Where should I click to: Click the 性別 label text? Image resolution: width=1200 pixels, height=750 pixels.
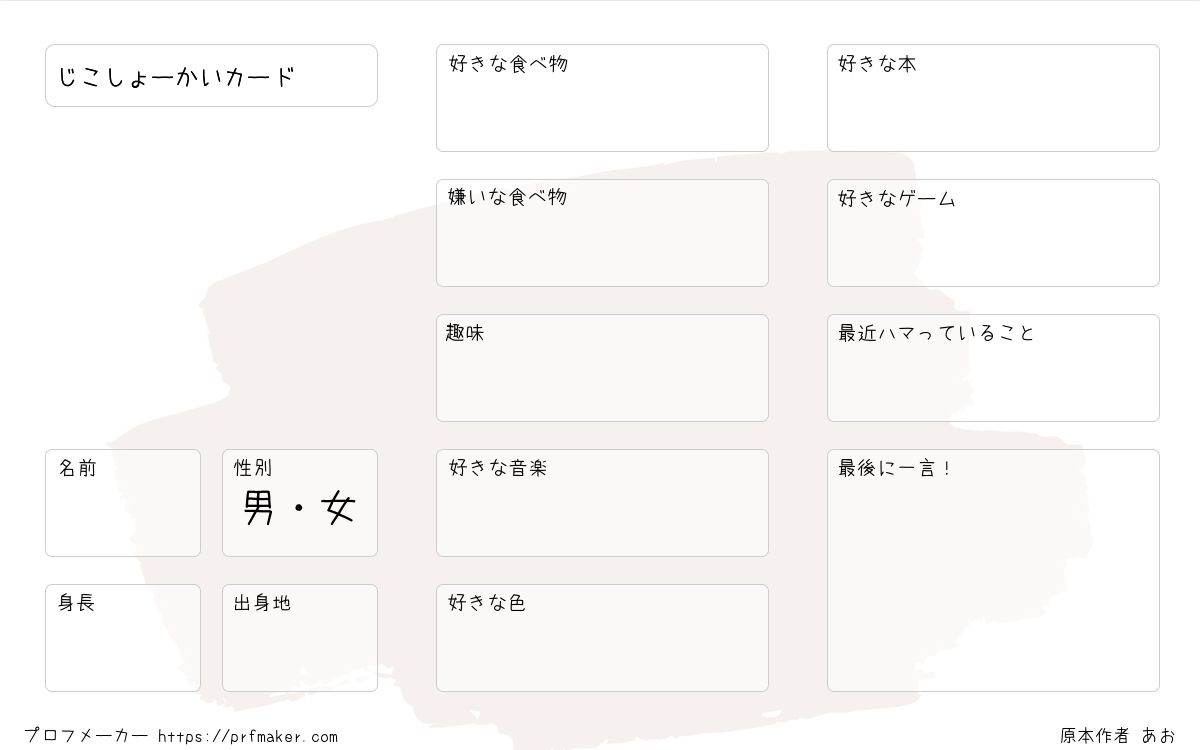253,468
